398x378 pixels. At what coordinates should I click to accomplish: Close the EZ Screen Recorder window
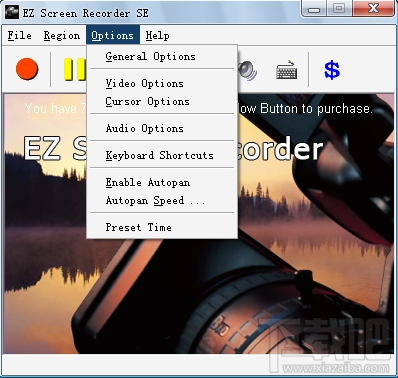pyautogui.click(x=373, y=9)
